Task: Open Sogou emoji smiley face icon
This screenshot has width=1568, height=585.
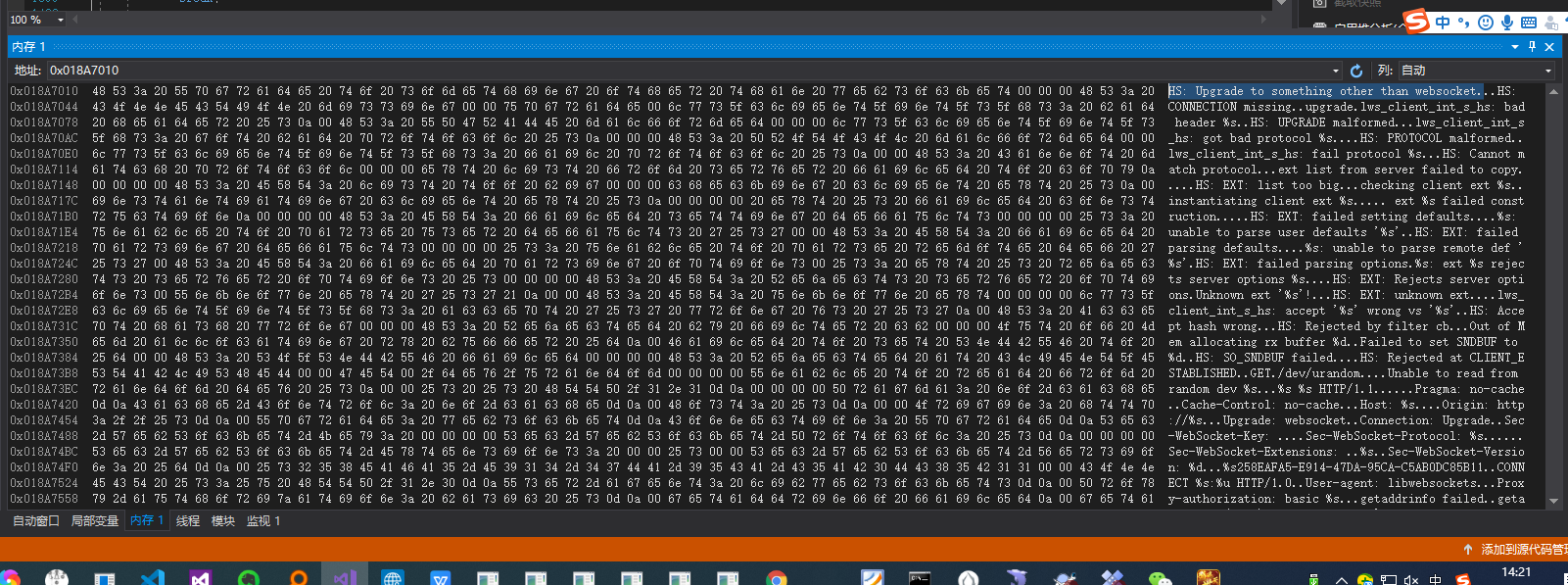Action: pos(1486,23)
